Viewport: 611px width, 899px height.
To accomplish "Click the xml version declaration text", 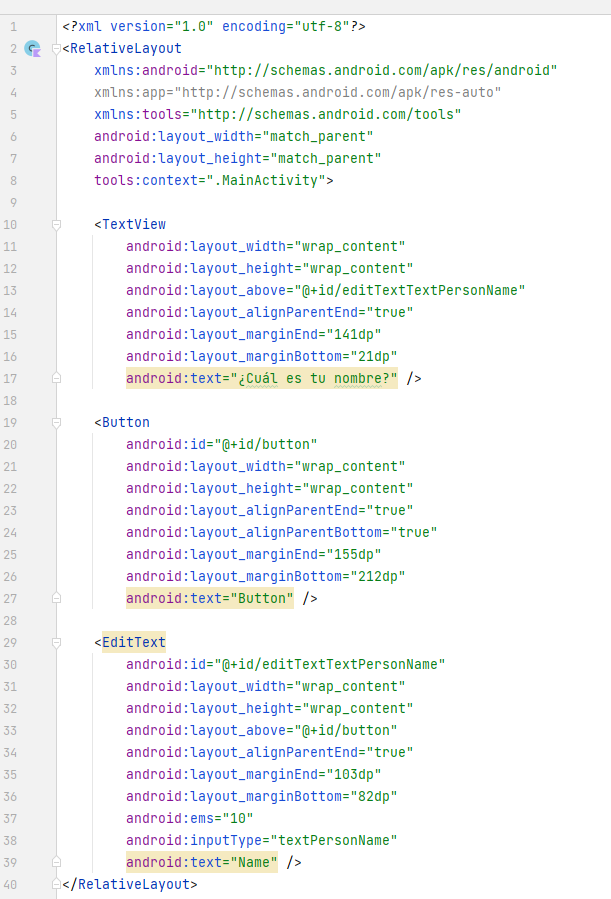I will tap(214, 26).
